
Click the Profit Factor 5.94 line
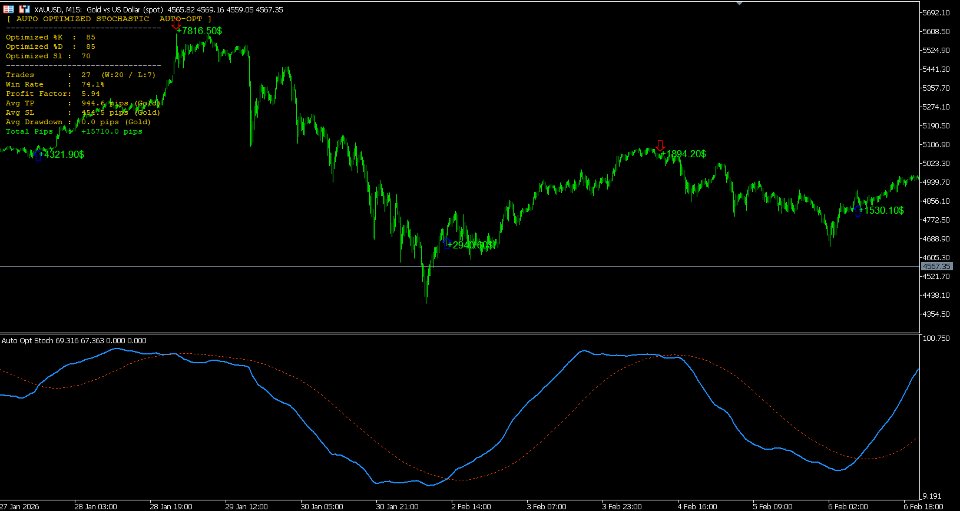point(53,94)
